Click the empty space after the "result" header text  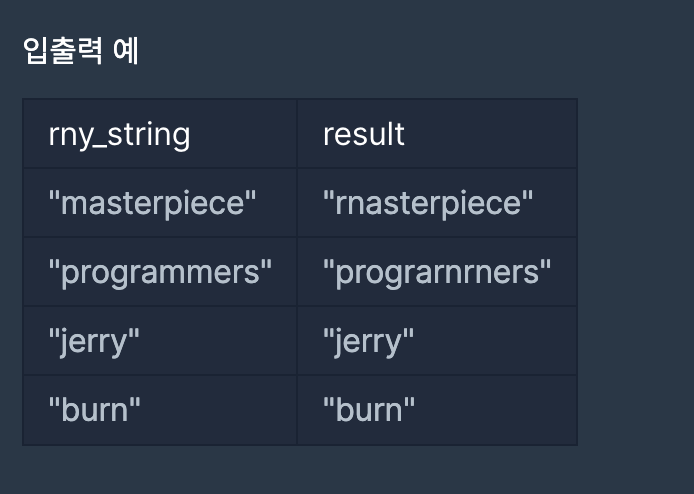tap(490, 134)
